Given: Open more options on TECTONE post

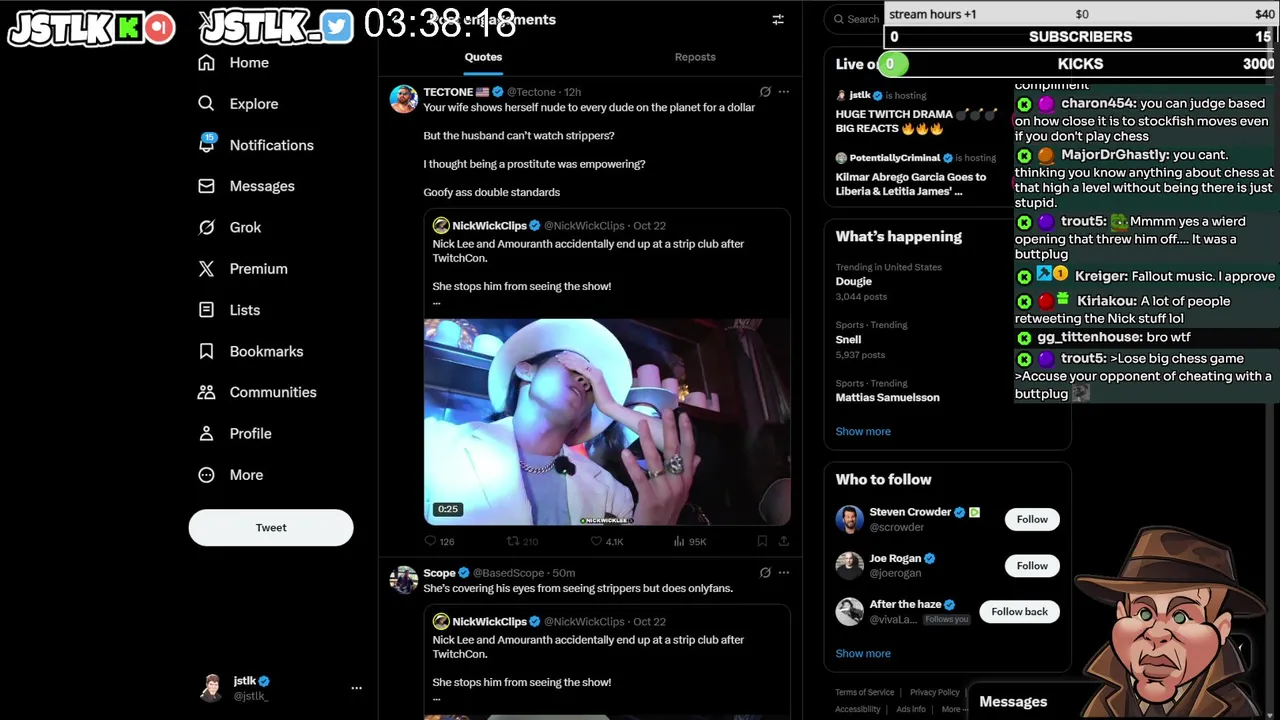Looking at the screenshot, I should pos(784,92).
